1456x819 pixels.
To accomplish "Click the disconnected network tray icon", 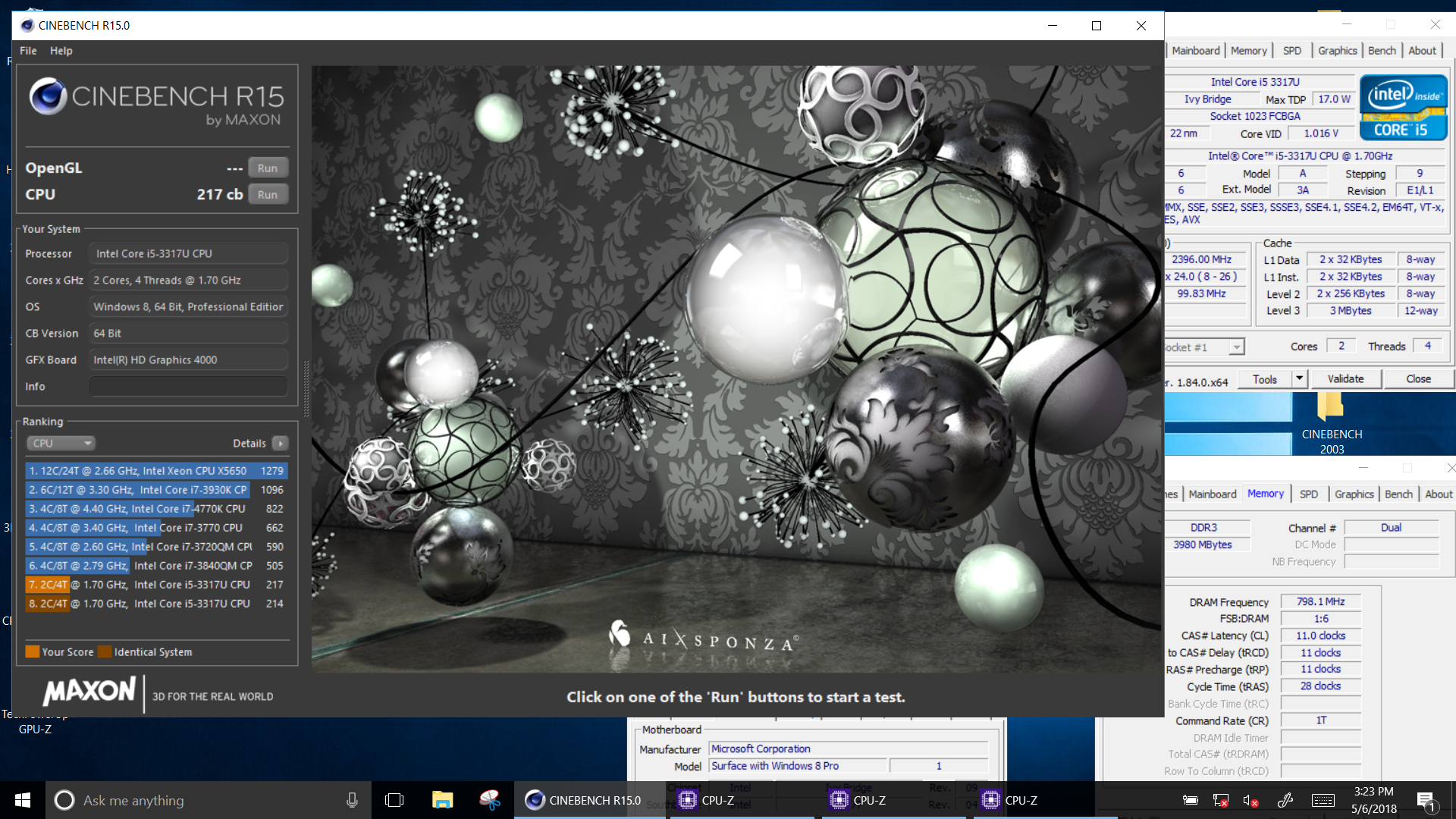I will (x=1221, y=800).
